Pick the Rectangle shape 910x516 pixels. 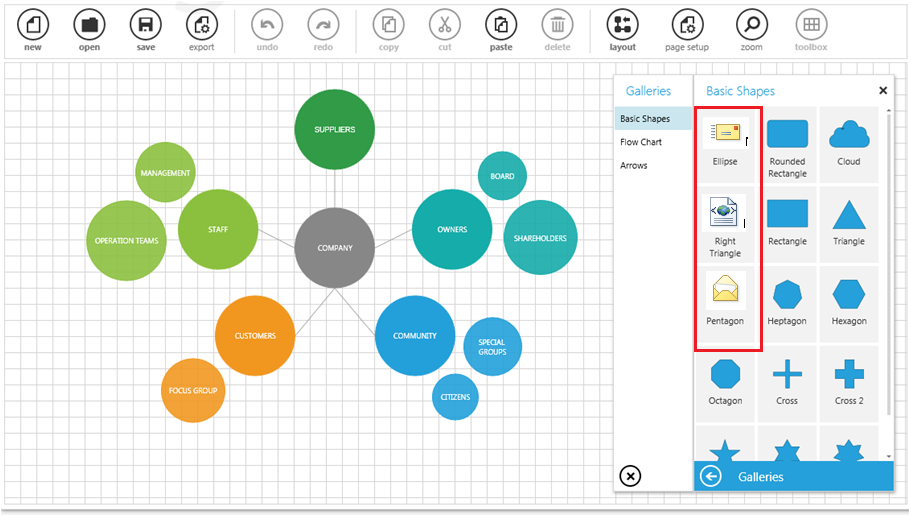click(788, 225)
